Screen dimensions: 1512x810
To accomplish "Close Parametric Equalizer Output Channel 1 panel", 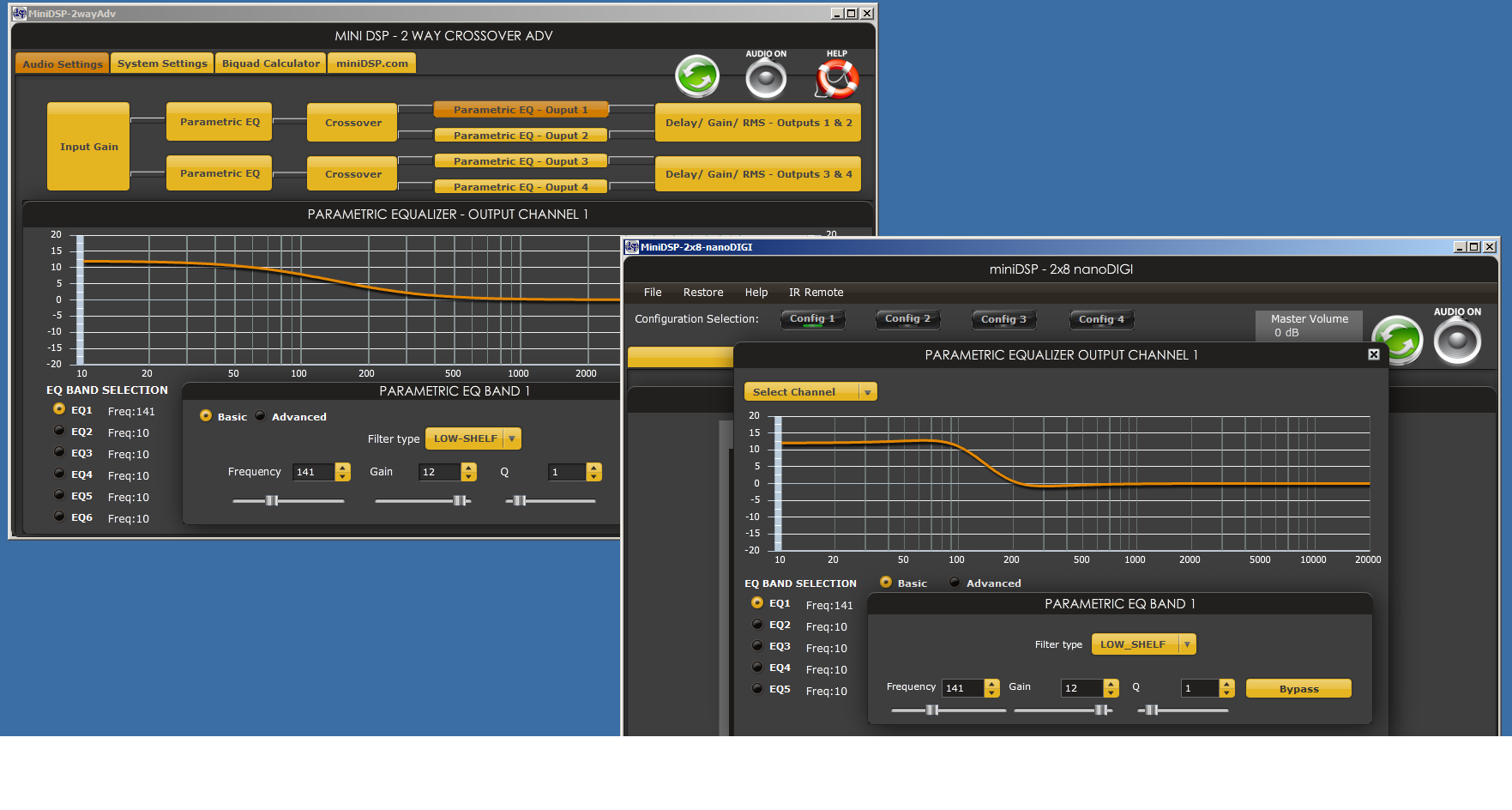I will [1373, 354].
